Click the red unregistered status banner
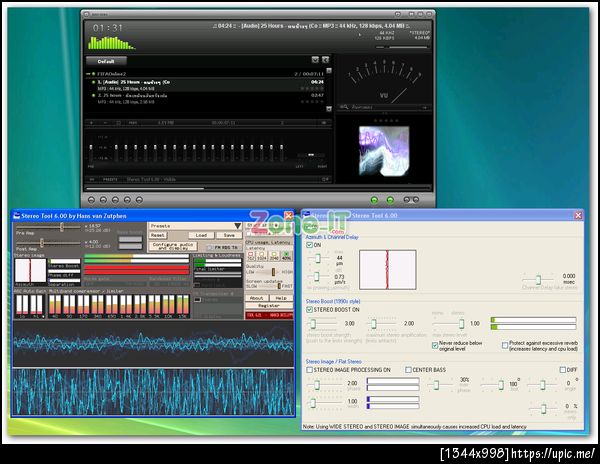This screenshot has width=600, height=464. [269, 315]
